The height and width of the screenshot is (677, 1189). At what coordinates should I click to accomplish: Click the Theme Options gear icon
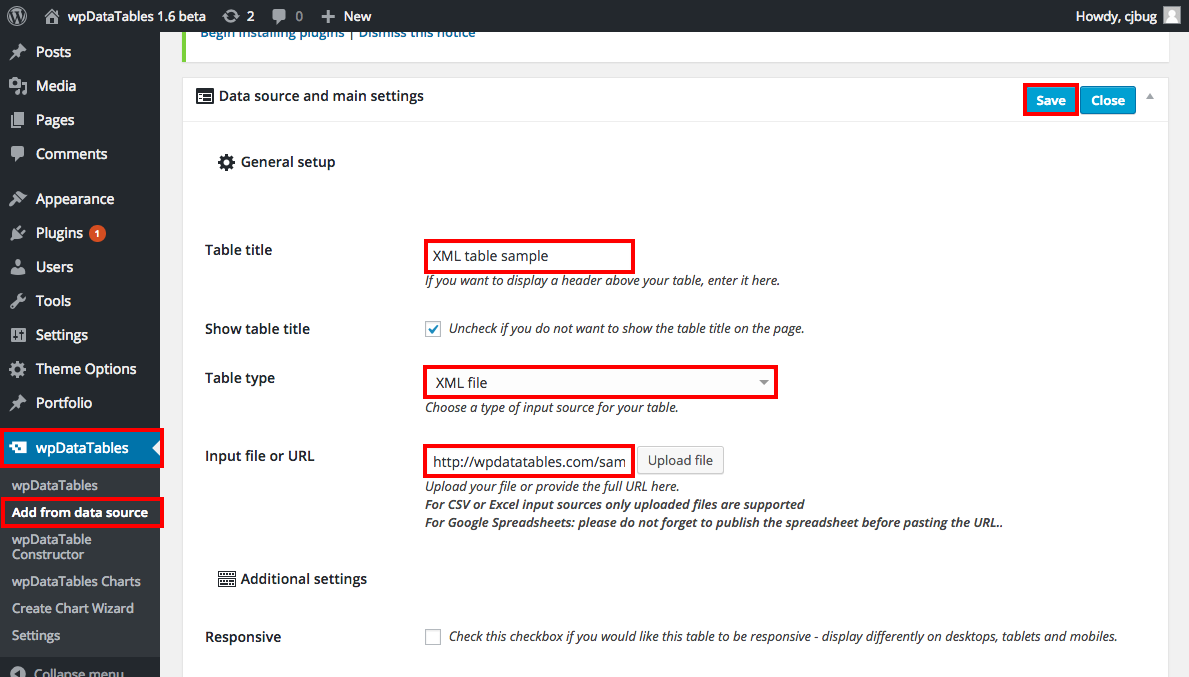18,369
